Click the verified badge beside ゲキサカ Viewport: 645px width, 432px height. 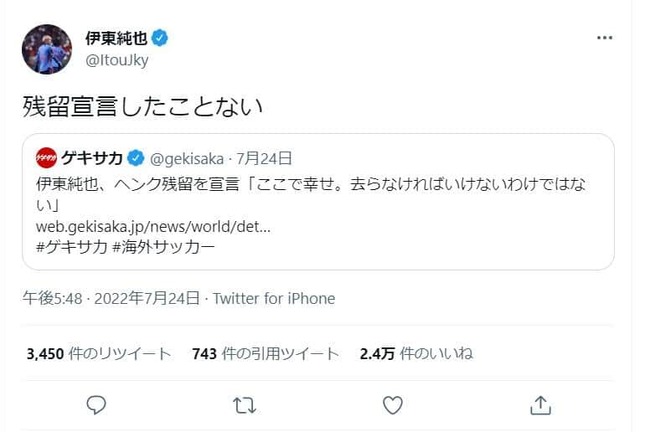click(x=135, y=157)
